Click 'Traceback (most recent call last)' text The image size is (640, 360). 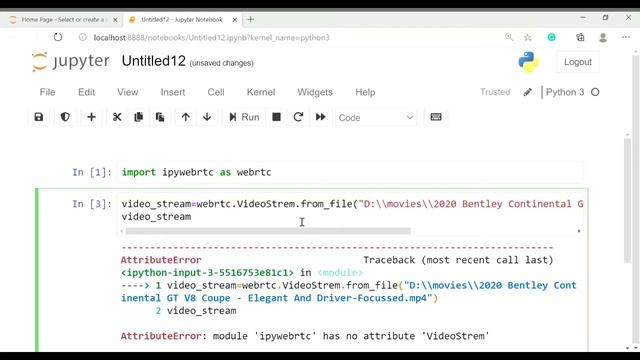click(x=458, y=260)
